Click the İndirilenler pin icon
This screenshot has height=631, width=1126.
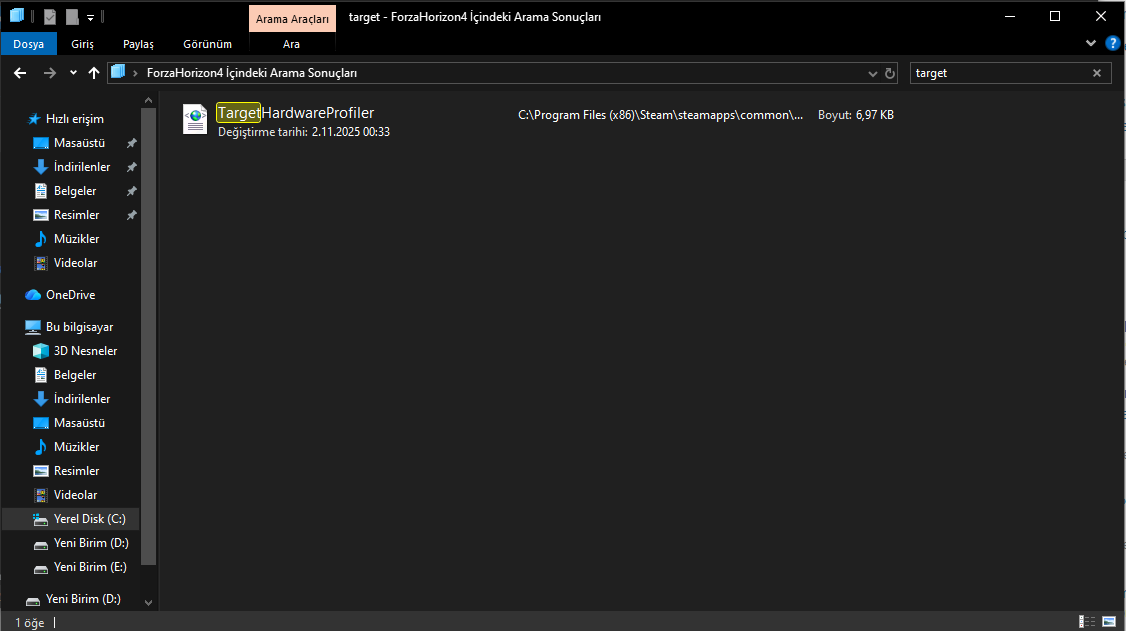click(x=131, y=167)
